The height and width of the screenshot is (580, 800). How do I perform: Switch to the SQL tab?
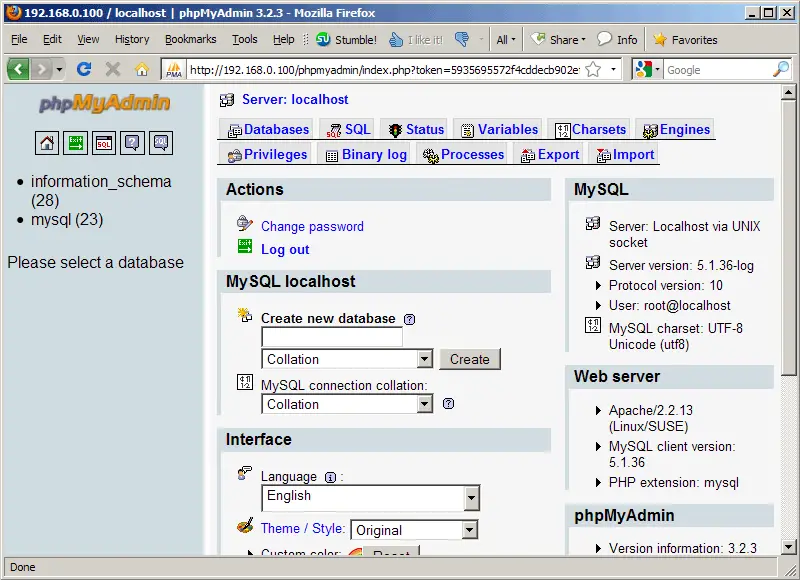pyautogui.click(x=348, y=130)
